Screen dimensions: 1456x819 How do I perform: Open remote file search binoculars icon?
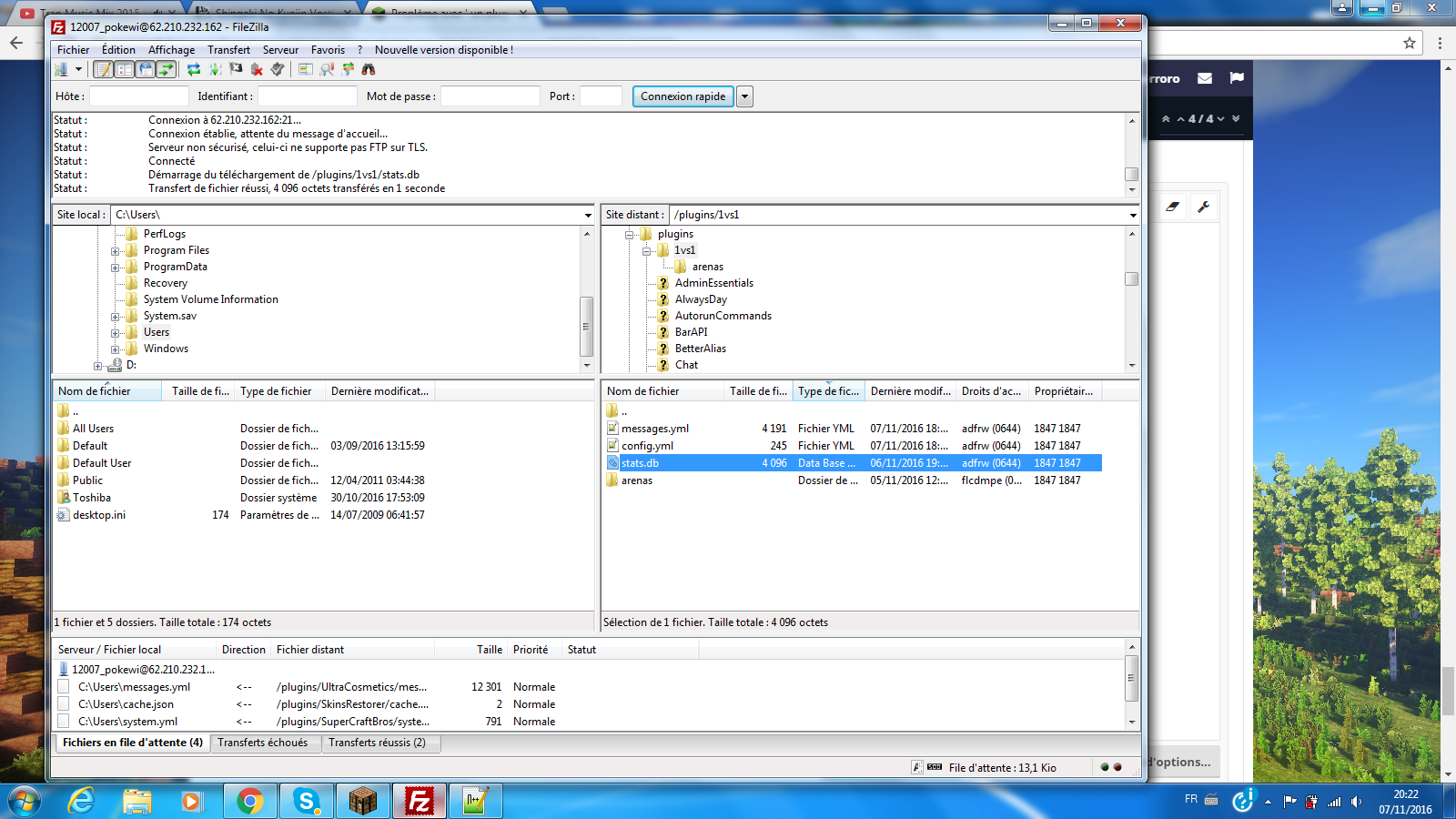coord(369,69)
